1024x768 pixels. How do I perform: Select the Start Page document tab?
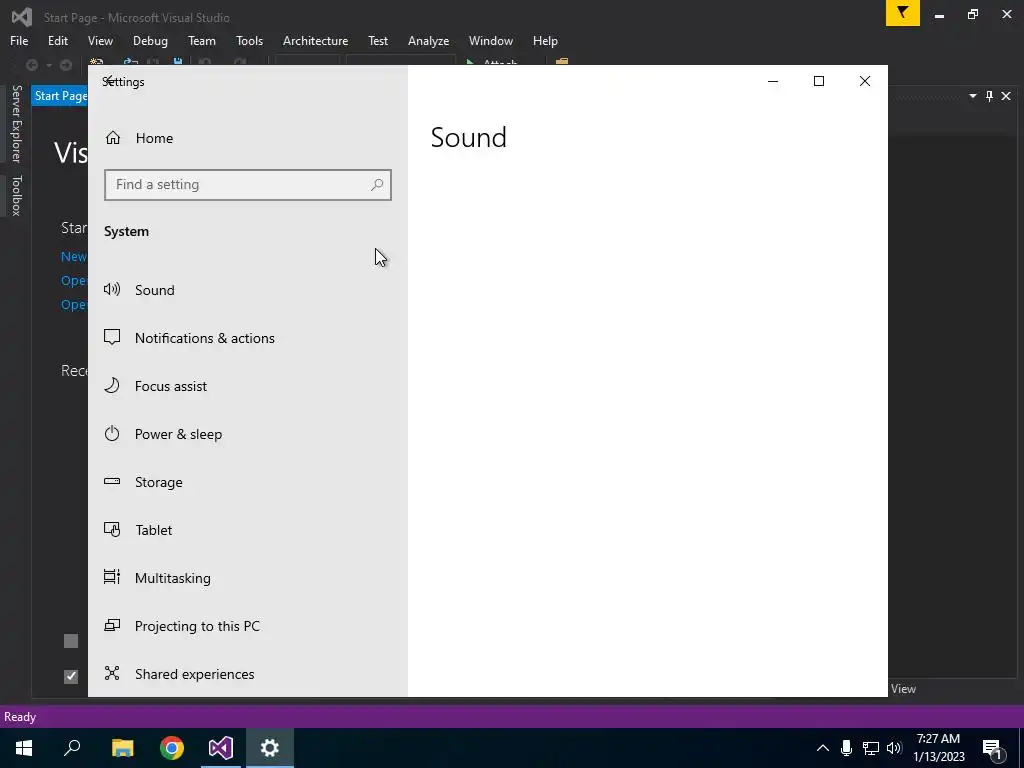[60, 96]
